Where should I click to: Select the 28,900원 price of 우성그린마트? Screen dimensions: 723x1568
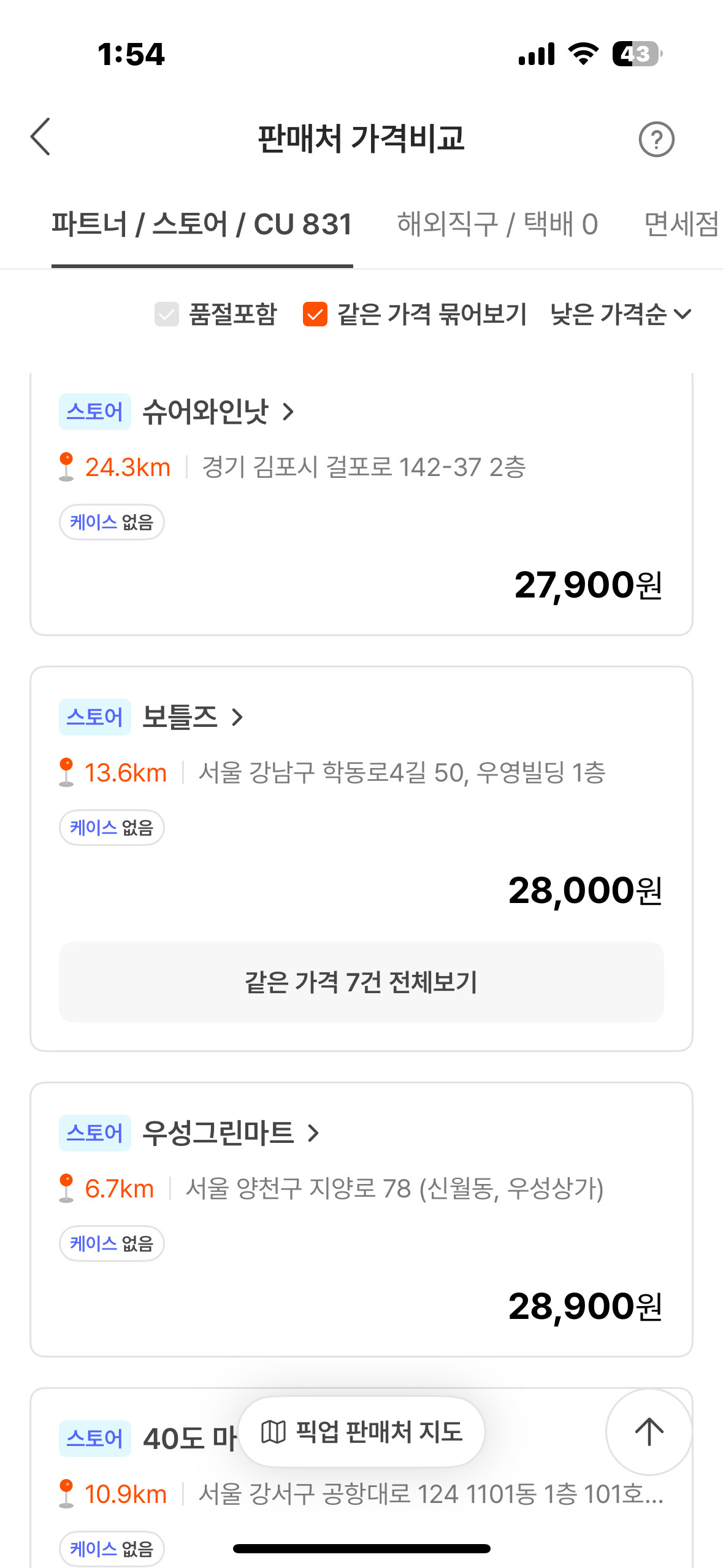click(x=585, y=1306)
